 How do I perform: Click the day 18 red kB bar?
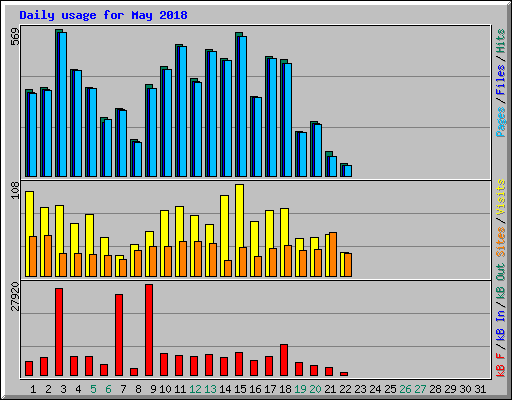coord(284,360)
